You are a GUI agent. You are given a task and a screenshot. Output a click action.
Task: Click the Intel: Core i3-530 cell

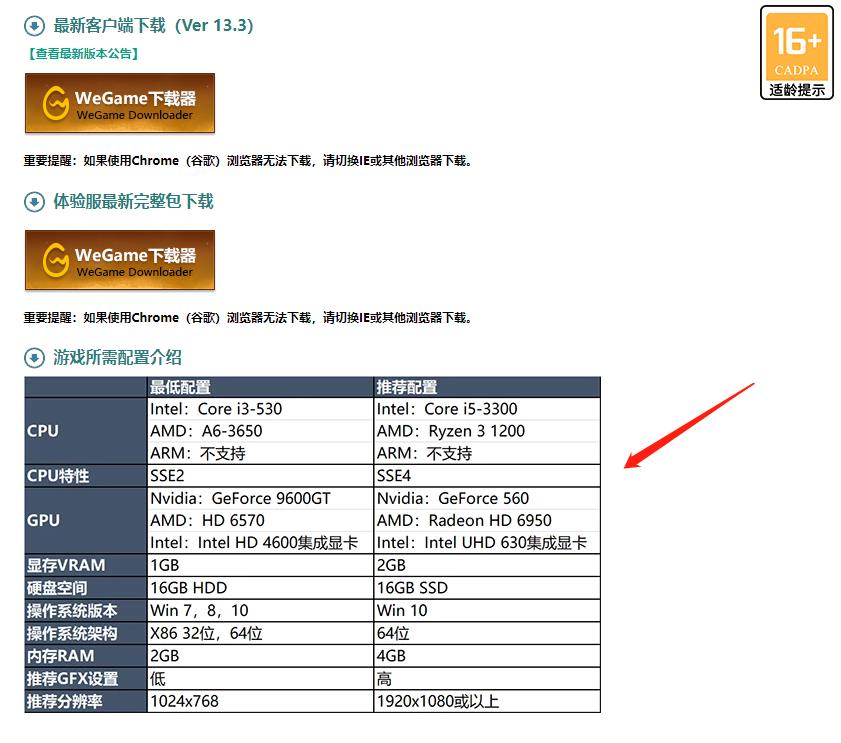click(260, 409)
